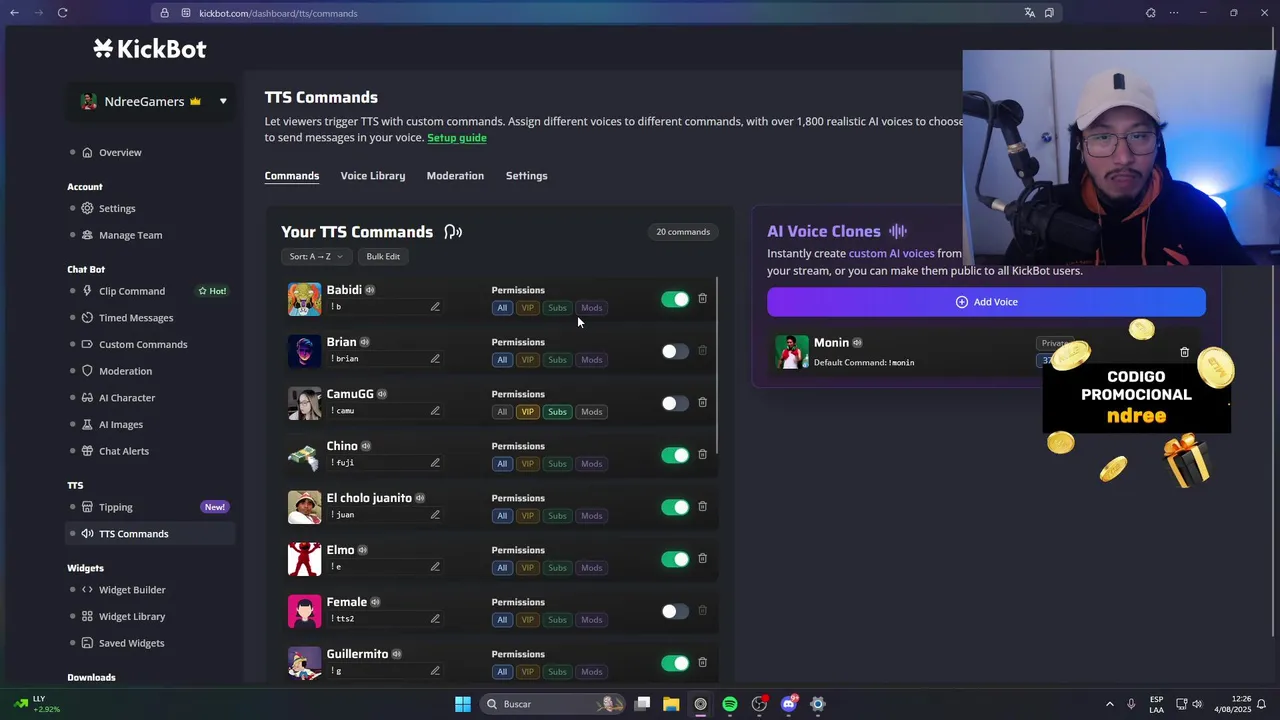Screen dimensions: 1280x720
Task: Delete the Guillermito command
Action: tap(702, 662)
